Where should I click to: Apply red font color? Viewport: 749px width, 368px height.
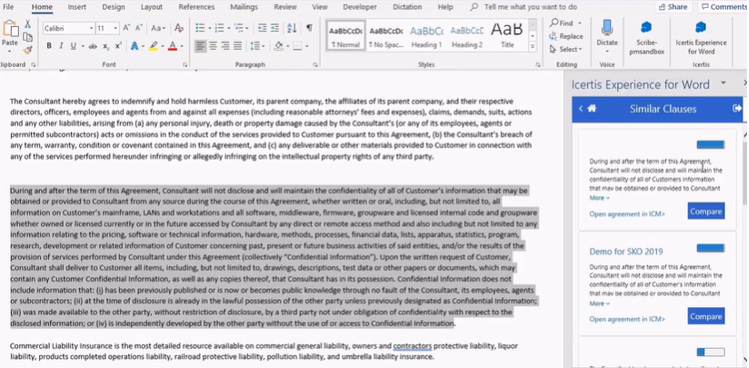(x=172, y=46)
